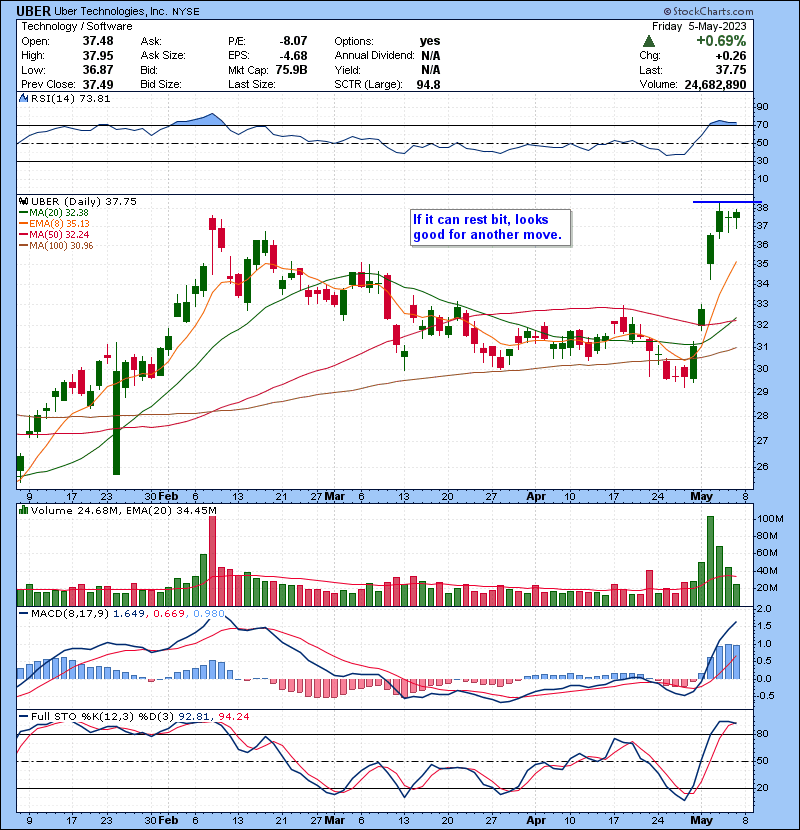Click the date Friday 5-May-2023
Viewport: 800px width, 830px height.
pyautogui.click(x=699, y=26)
